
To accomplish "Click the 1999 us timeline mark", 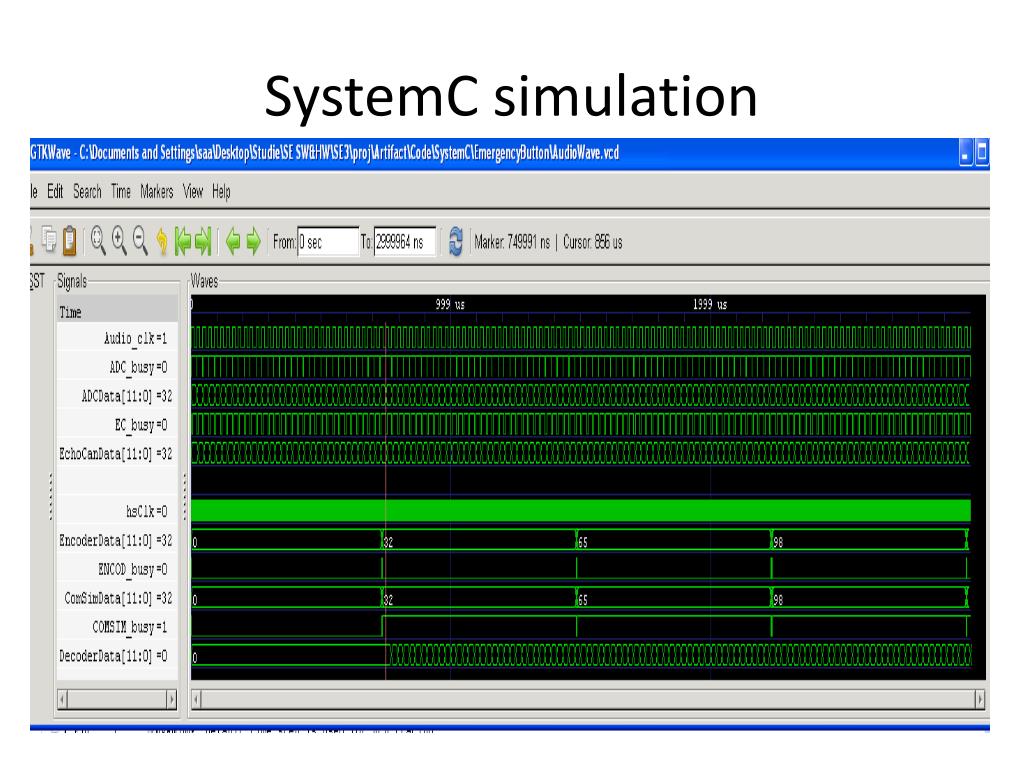I will tap(709, 304).
